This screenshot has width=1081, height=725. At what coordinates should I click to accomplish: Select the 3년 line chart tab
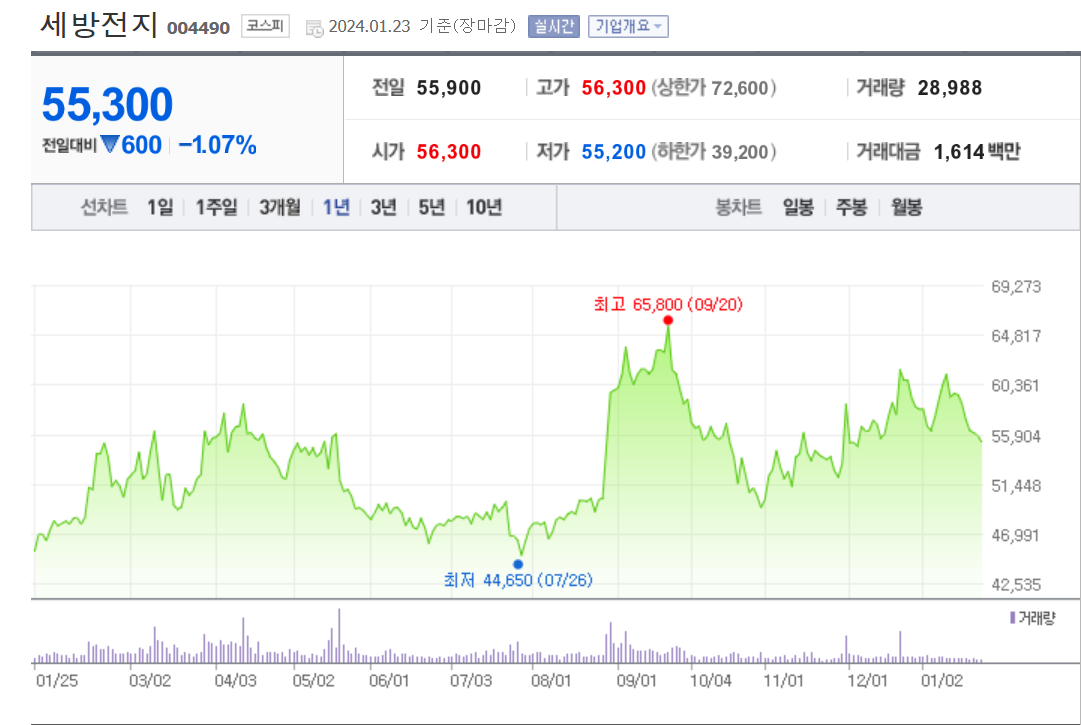point(383,207)
